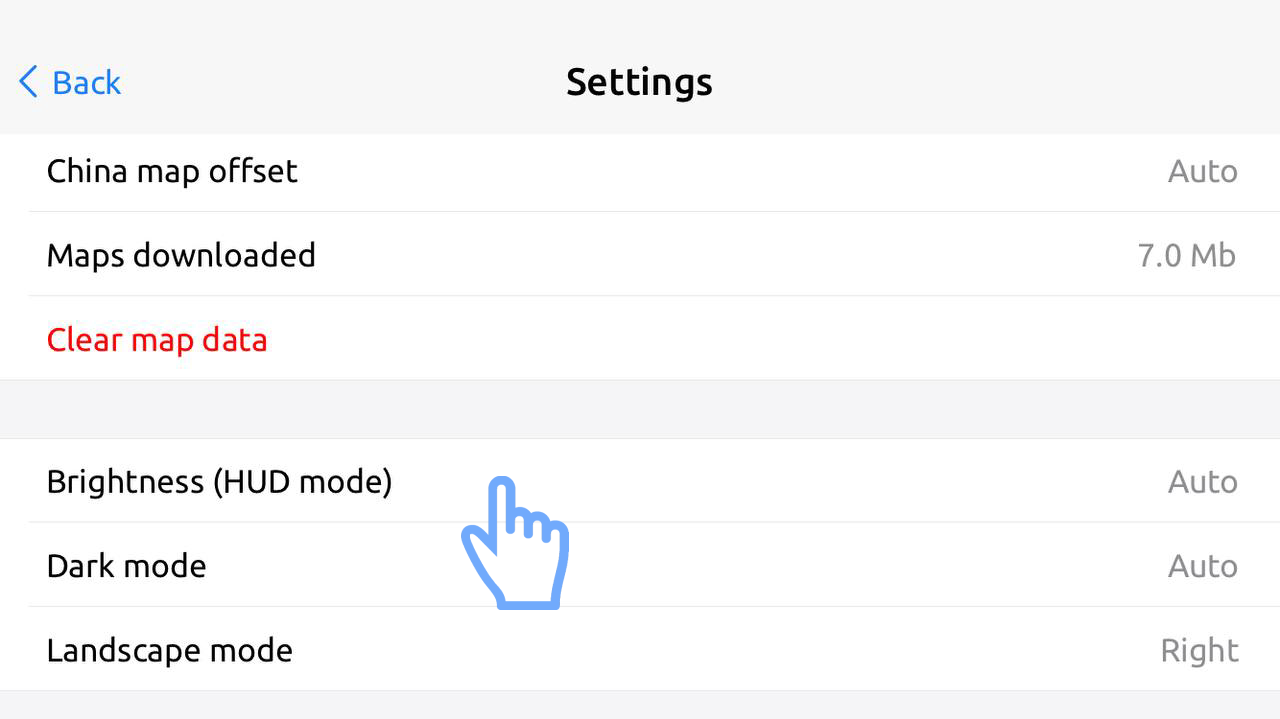Click the gray divider between setting groups
Viewport: 1280px width, 719px height.
[640, 409]
